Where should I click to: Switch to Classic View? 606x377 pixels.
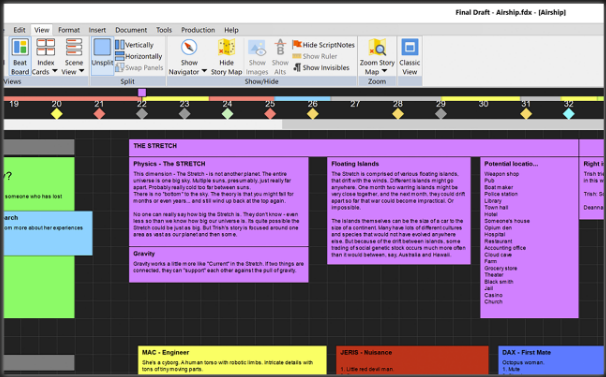(x=410, y=56)
